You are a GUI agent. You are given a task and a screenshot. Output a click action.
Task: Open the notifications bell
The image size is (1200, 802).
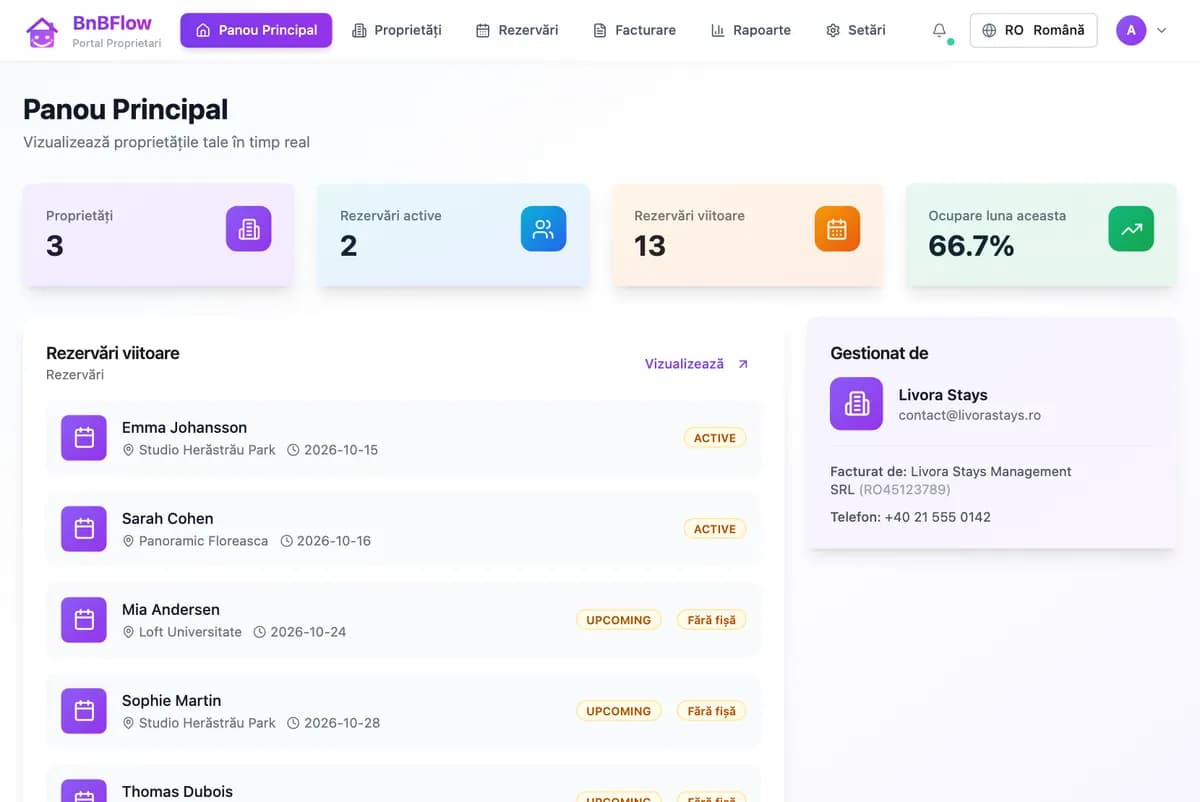click(939, 30)
